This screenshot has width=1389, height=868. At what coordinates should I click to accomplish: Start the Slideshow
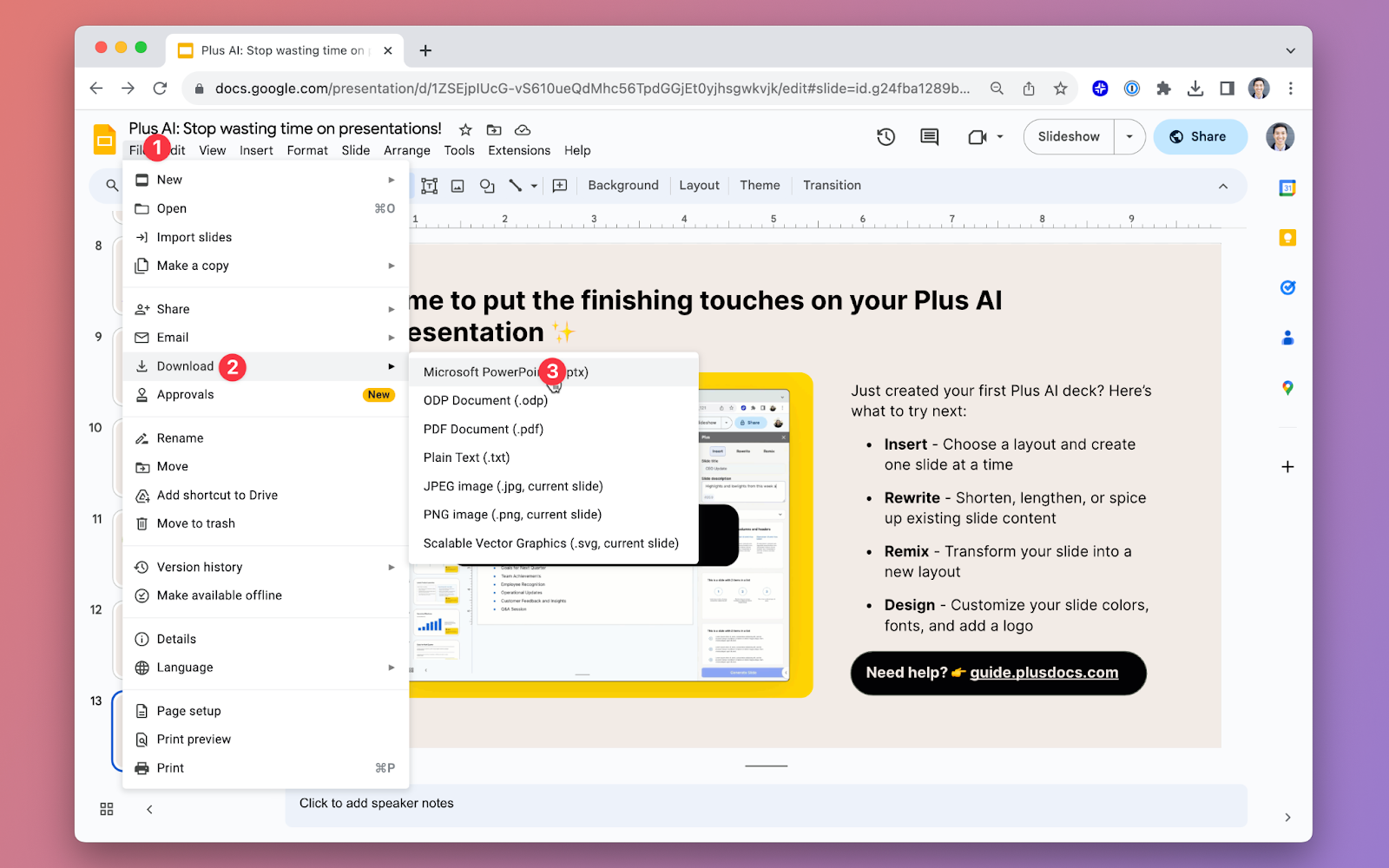1069,136
